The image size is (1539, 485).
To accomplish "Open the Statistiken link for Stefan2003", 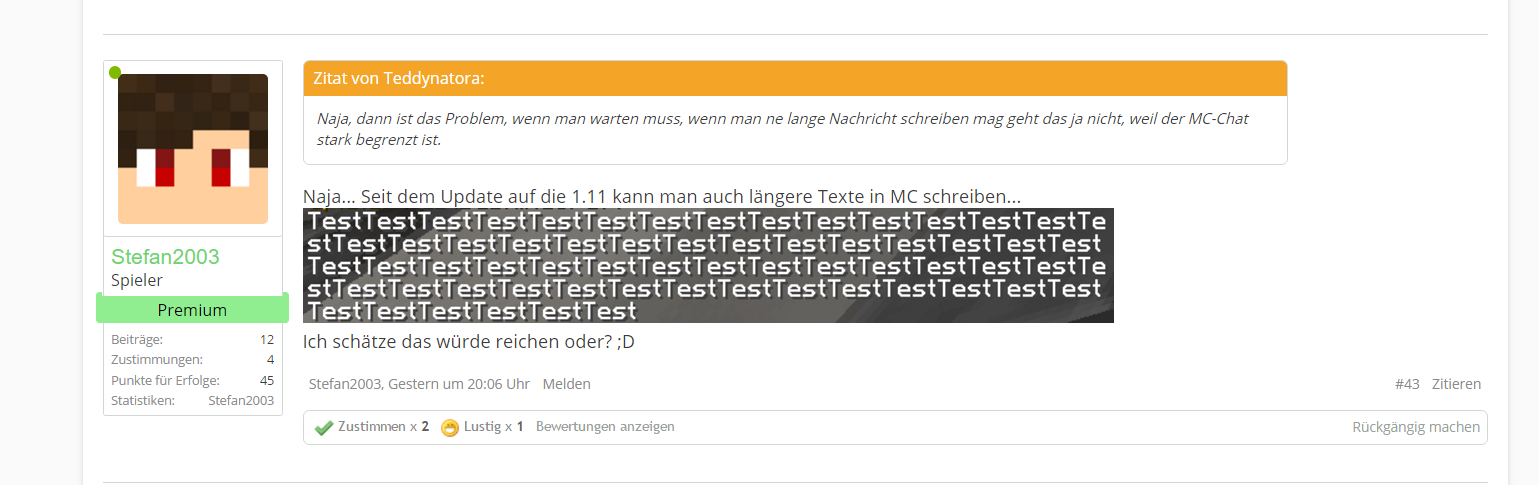I will (x=241, y=400).
